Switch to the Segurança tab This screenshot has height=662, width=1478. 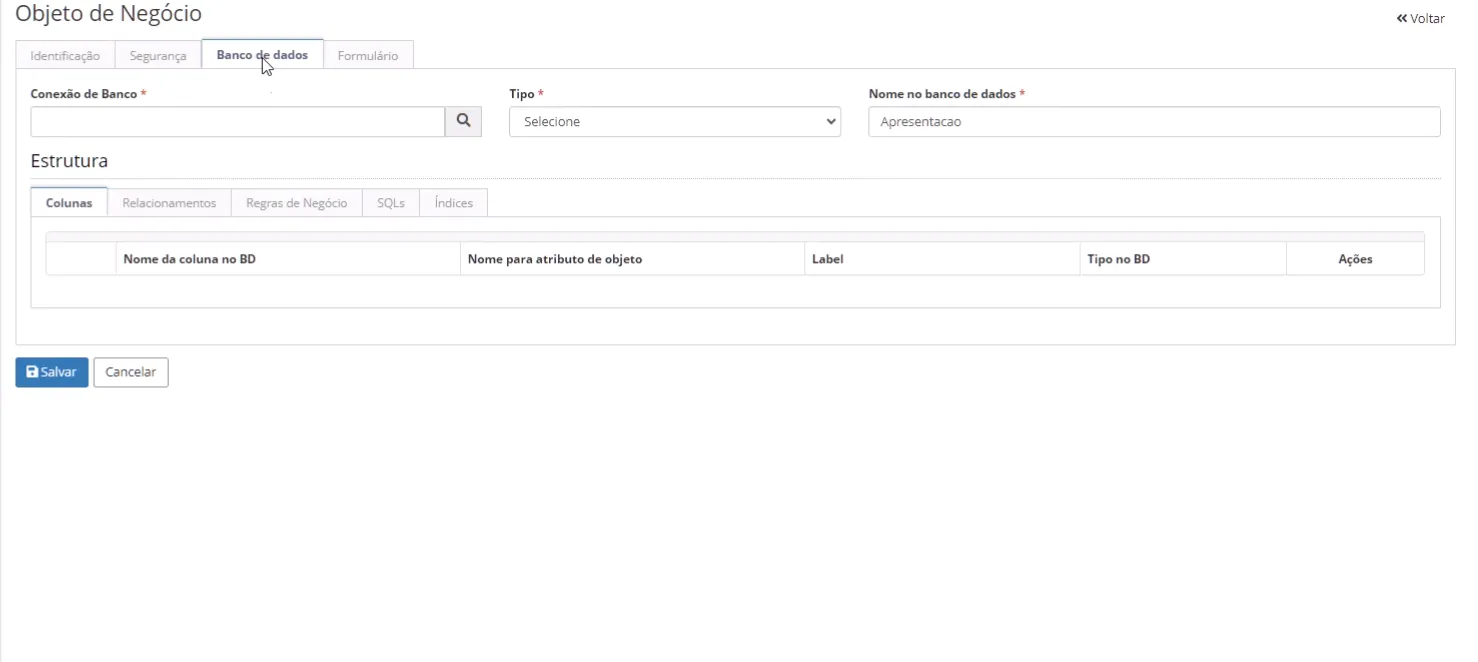tap(158, 56)
